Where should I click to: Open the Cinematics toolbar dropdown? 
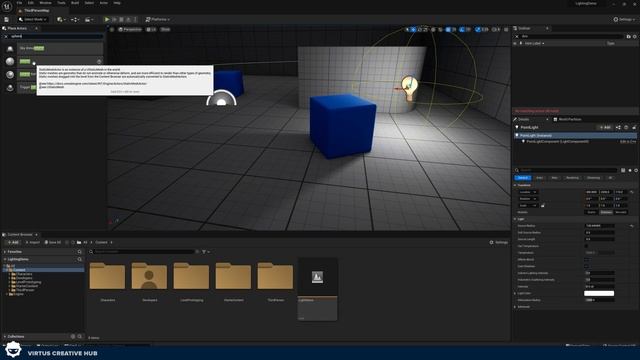[x=88, y=19]
